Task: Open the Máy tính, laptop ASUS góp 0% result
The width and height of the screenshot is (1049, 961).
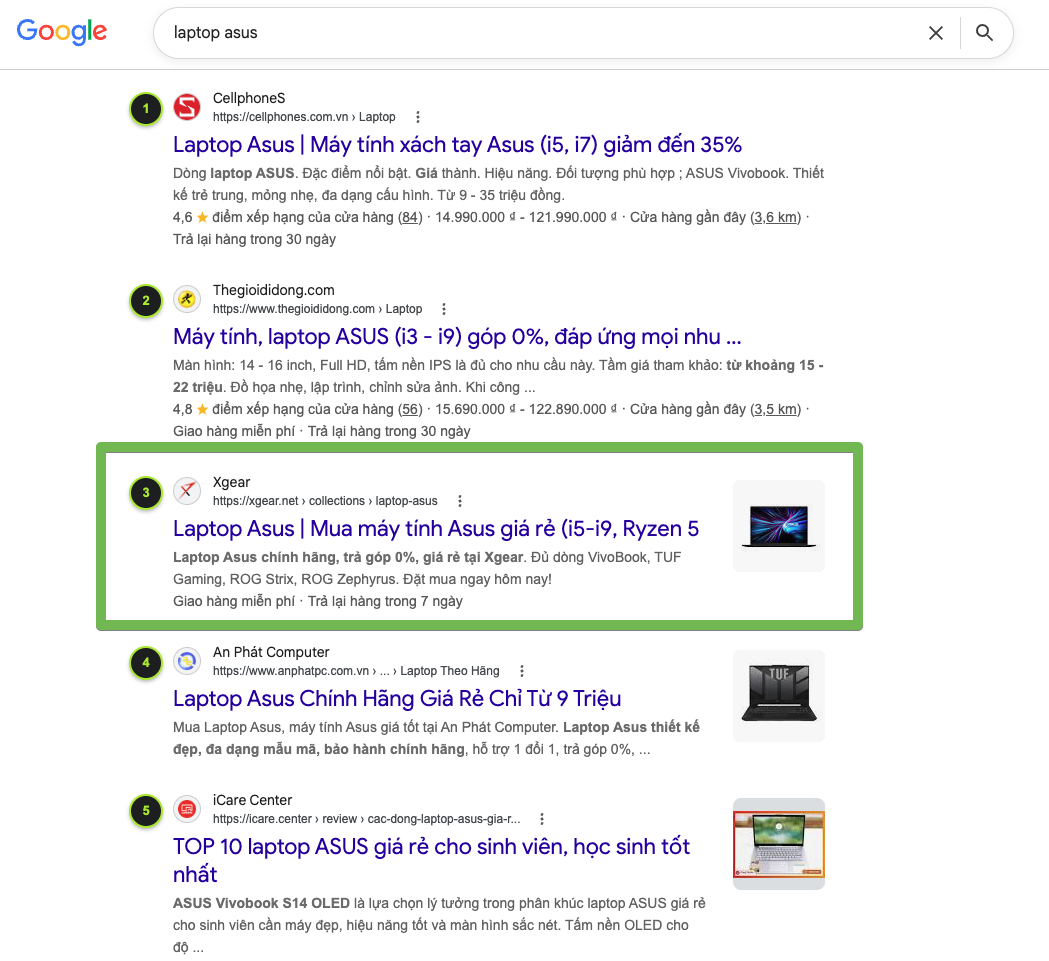Action: coord(458,337)
